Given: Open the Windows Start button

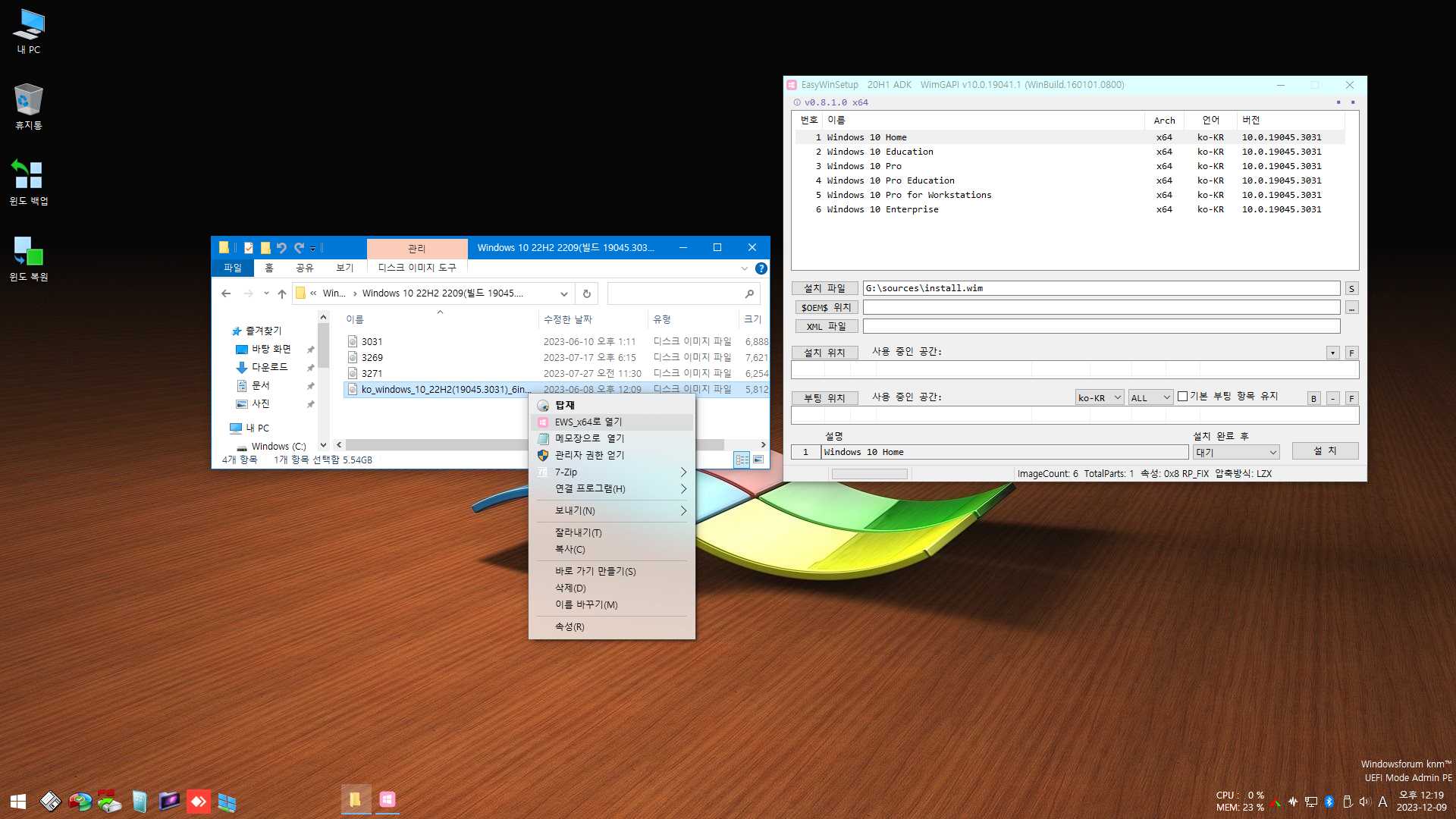Looking at the screenshot, I should (x=18, y=802).
